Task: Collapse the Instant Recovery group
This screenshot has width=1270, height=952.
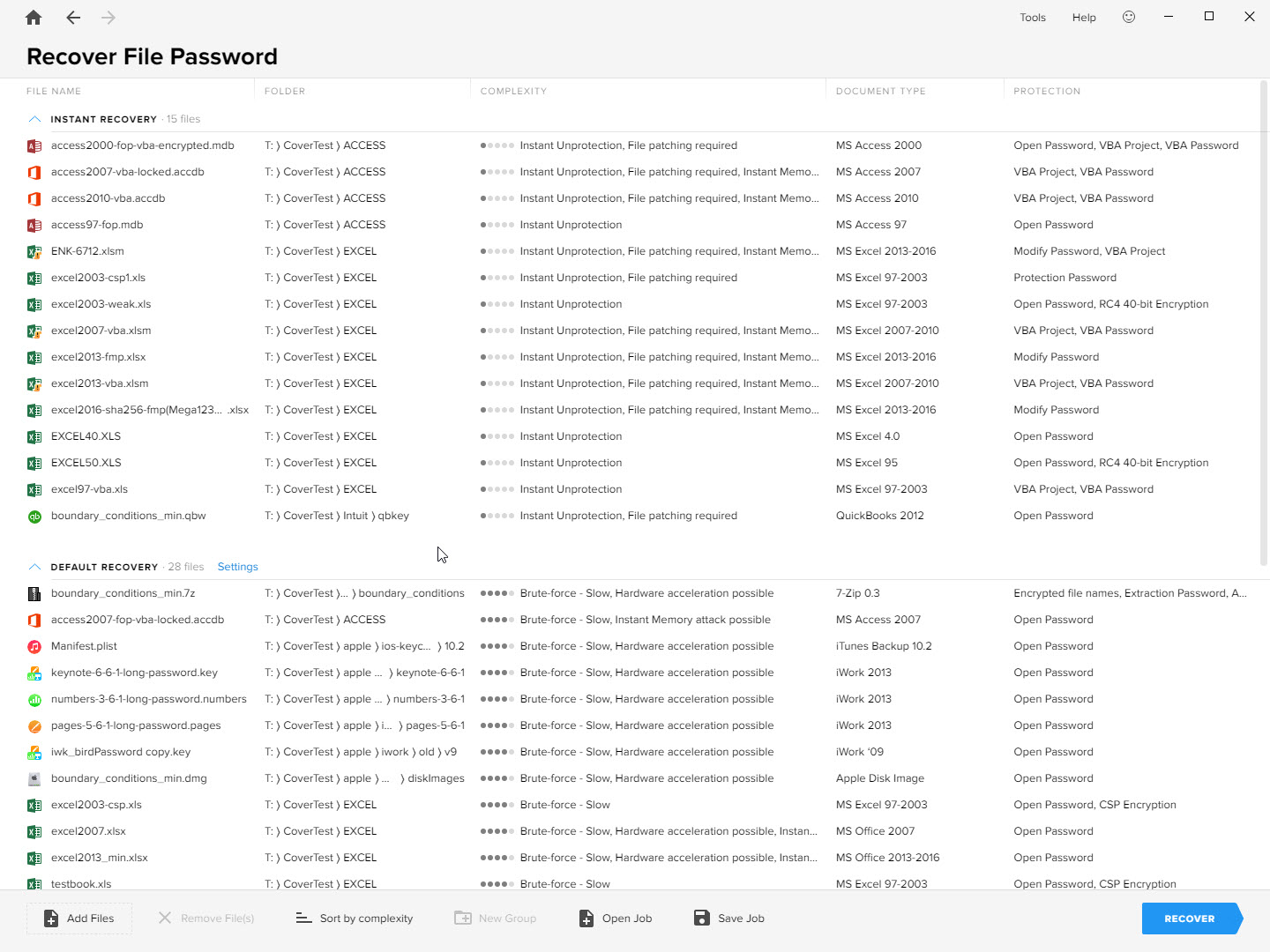Action: coord(34,119)
